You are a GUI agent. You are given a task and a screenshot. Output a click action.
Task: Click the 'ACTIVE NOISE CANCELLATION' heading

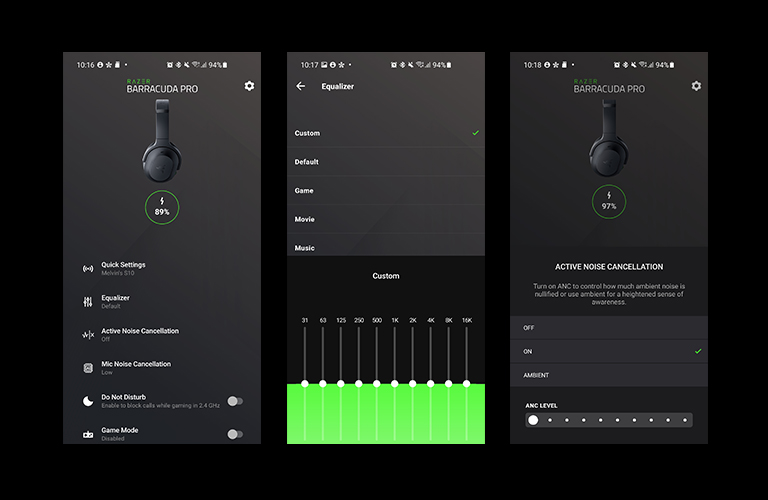pyautogui.click(x=609, y=267)
